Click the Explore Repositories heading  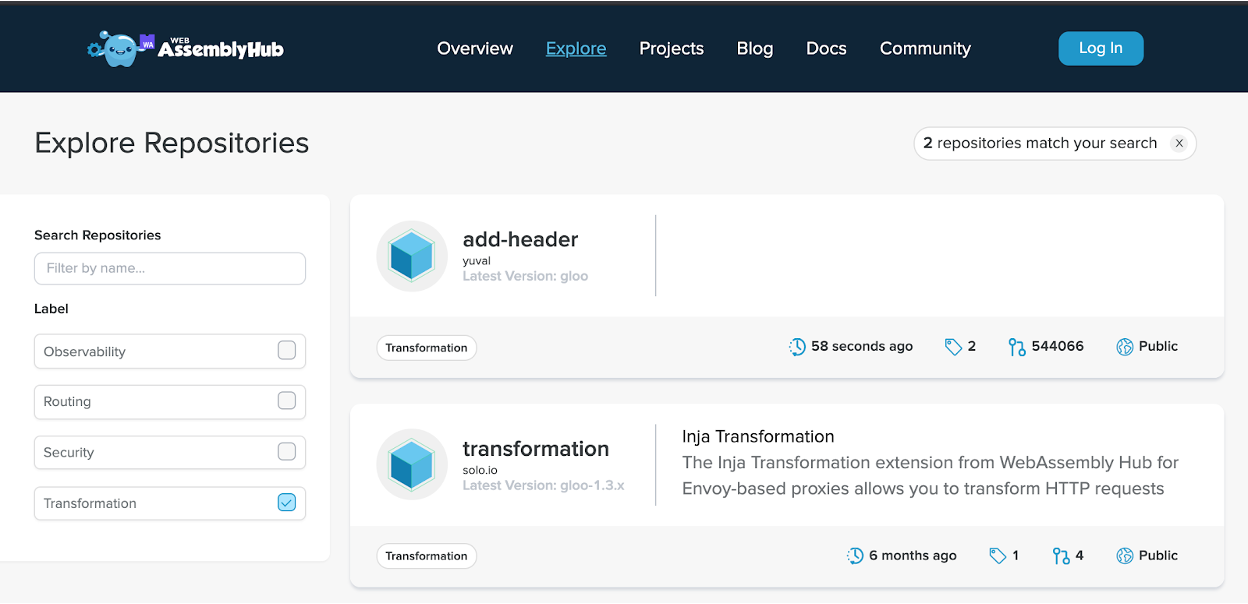[172, 143]
